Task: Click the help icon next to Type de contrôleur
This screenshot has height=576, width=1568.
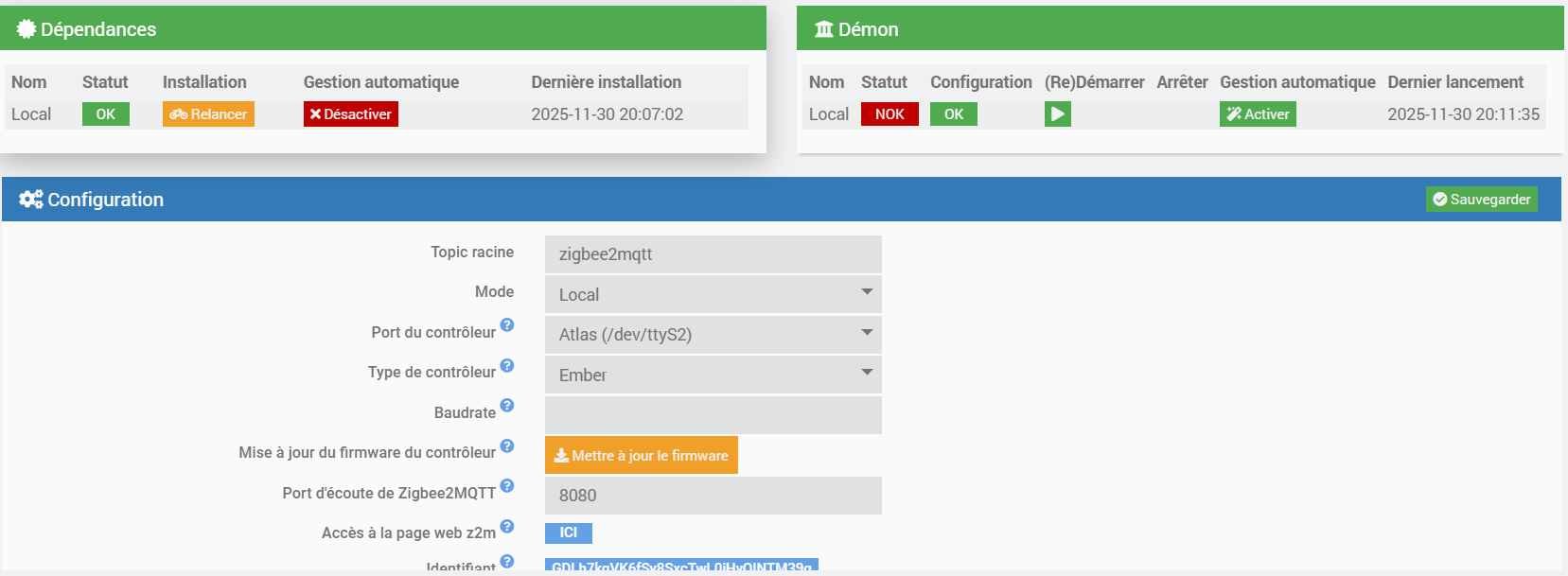Action: point(507,365)
